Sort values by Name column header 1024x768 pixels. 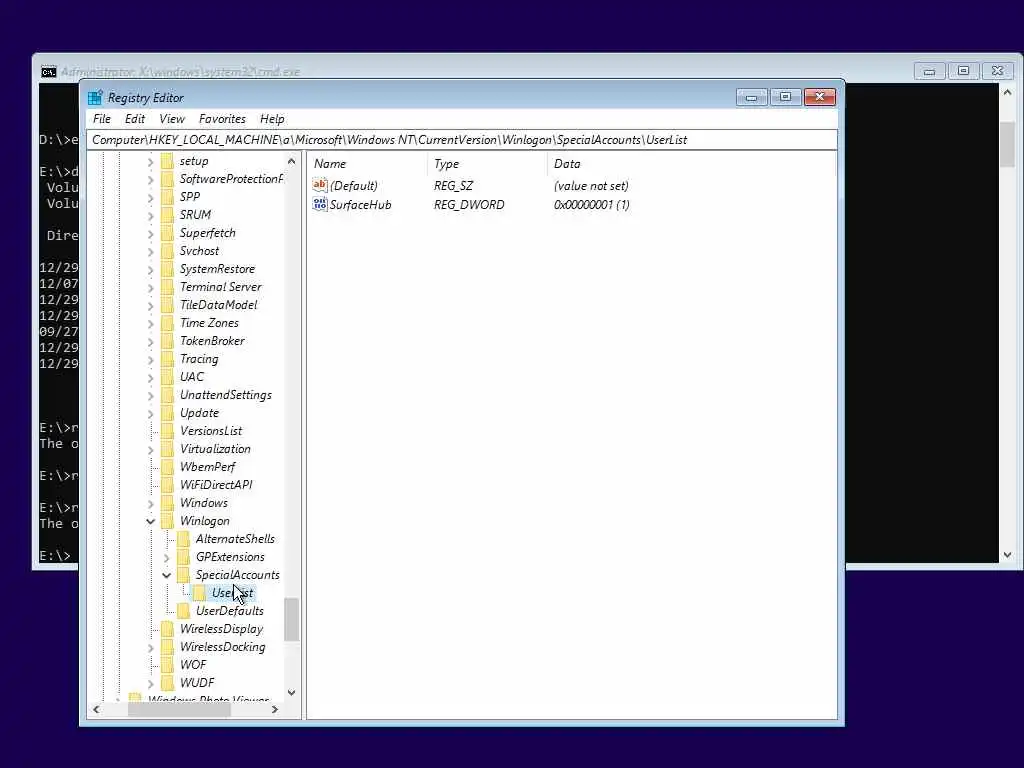(368, 164)
